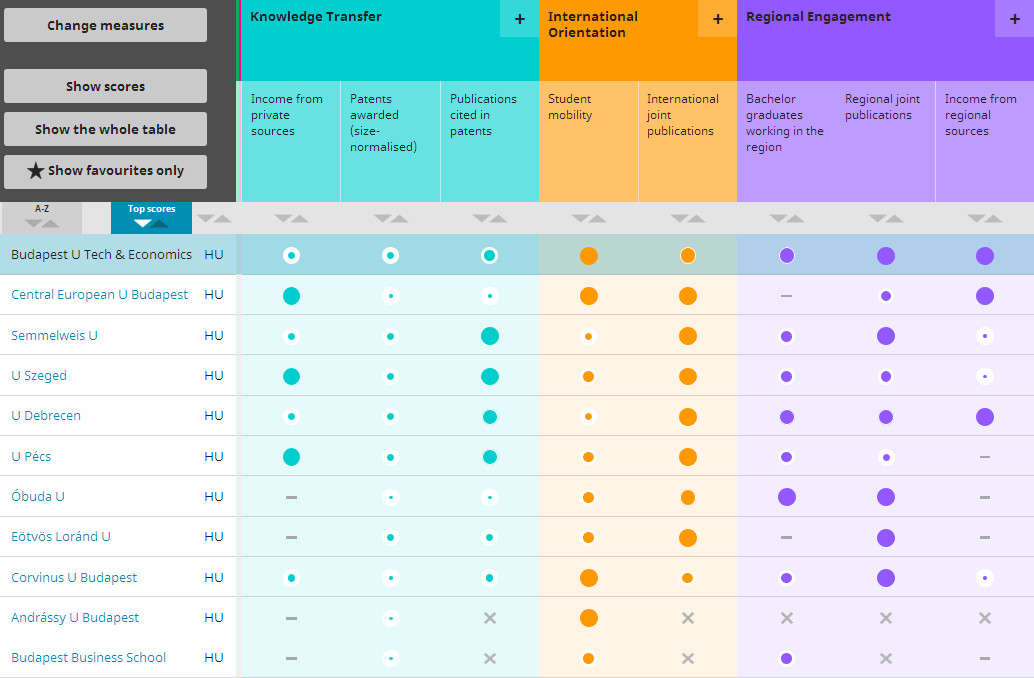Click HU country code in U Pécs row
Viewport: 1034px width, 678px height.
click(214, 456)
